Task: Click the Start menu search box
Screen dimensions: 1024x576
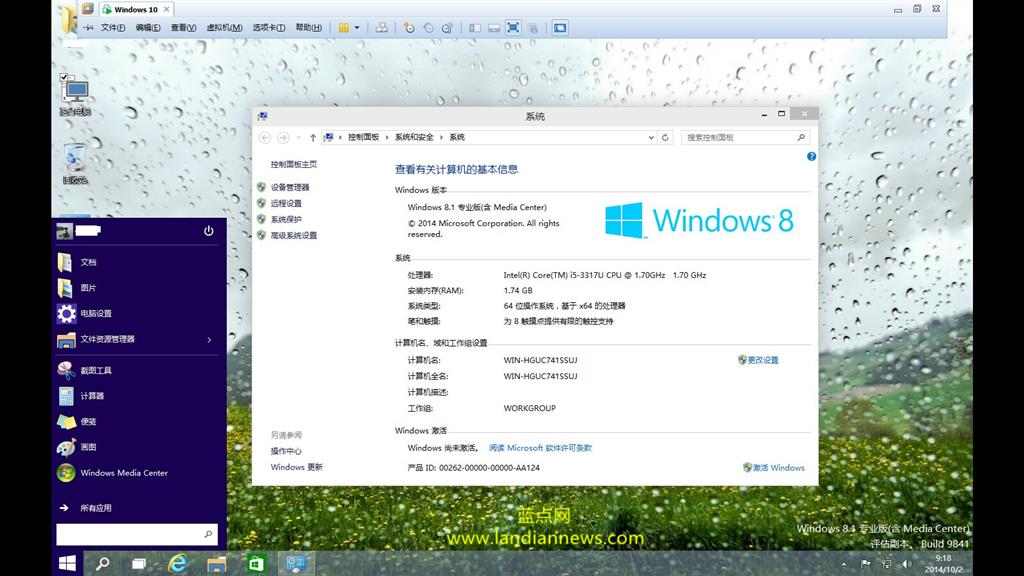Action: pos(136,534)
